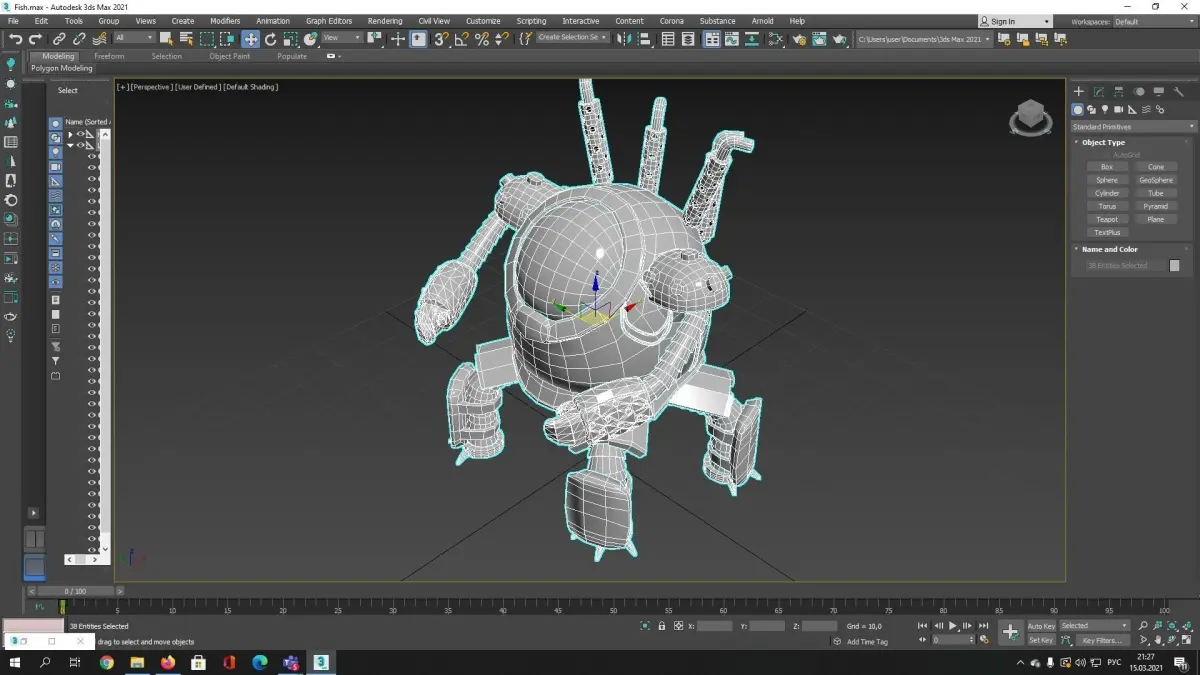
Task: Open the Standard Primitives category dropdown
Action: click(1134, 127)
